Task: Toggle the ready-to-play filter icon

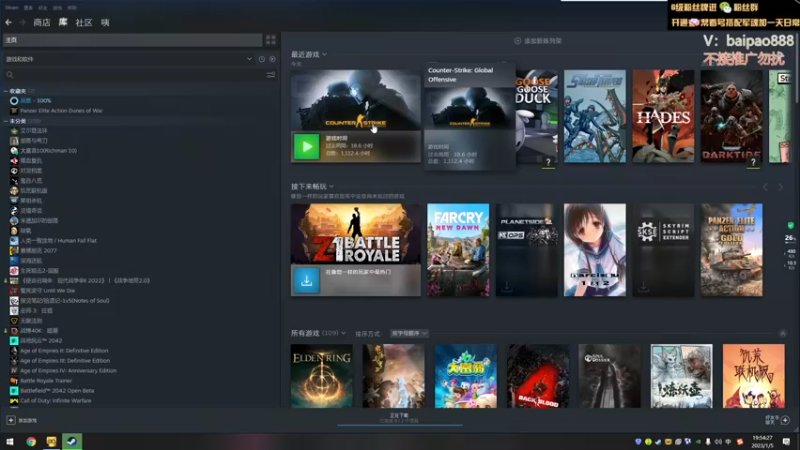Action: (272, 59)
